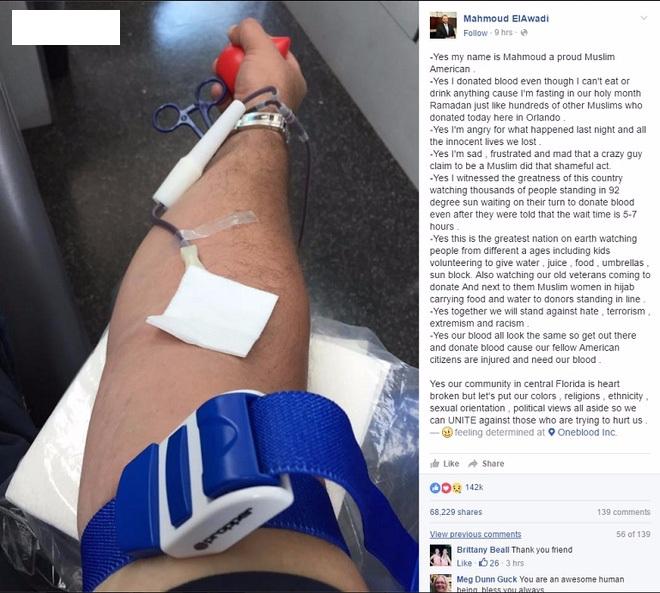Image resolution: width=660 pixels, height=593 pixels.
Task: Click the Sad reaction emoji icon
Action: tap(457, 487)
